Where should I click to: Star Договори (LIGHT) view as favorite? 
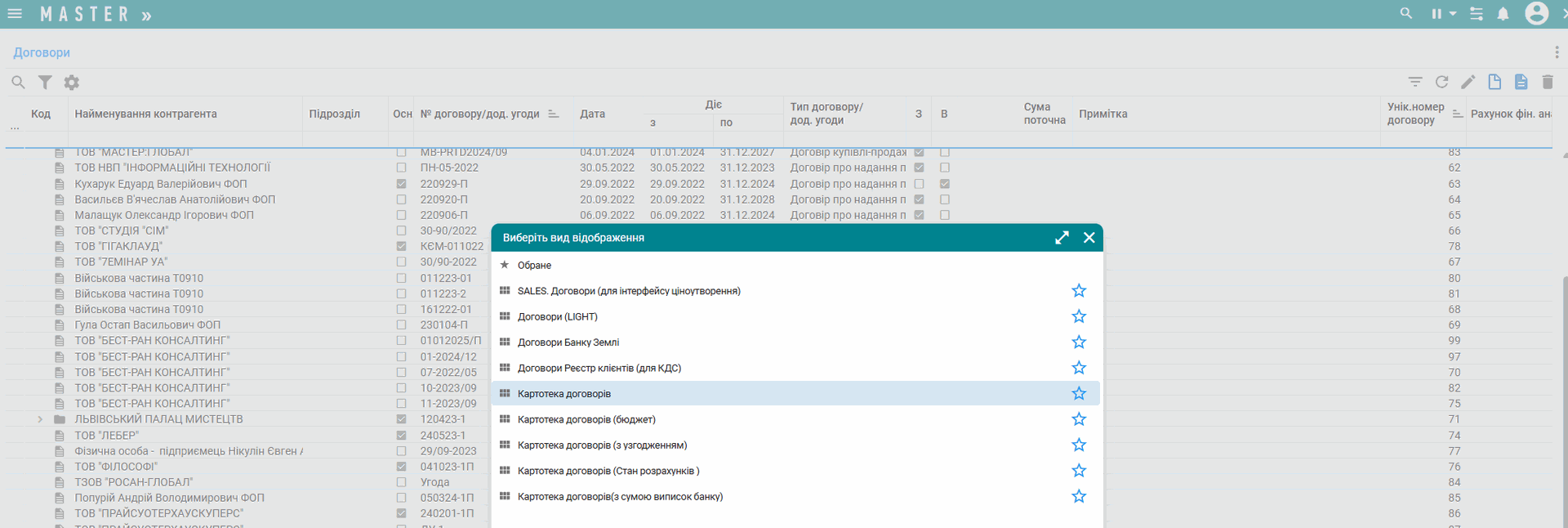click(1079, 316)
